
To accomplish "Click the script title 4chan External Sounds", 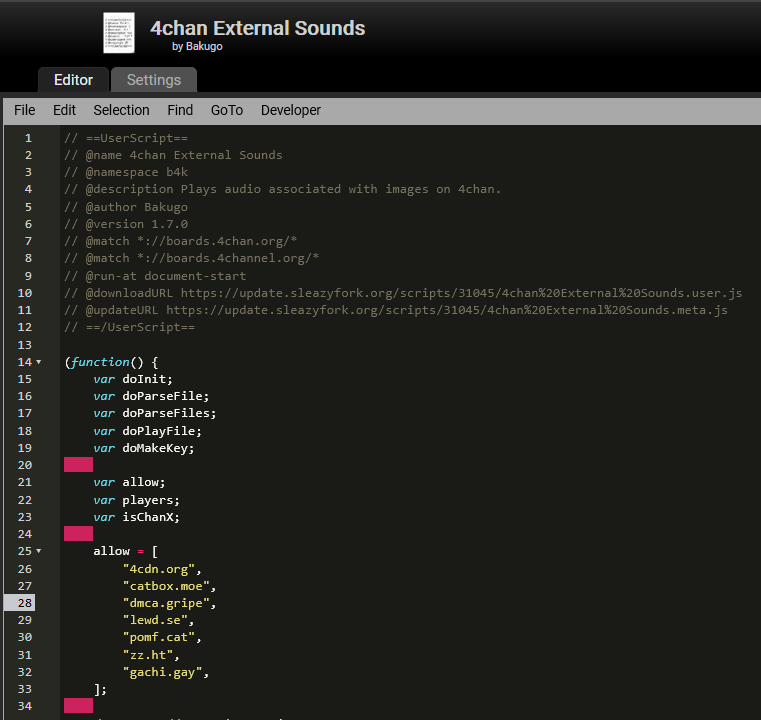I will click(x=258, y=28).
